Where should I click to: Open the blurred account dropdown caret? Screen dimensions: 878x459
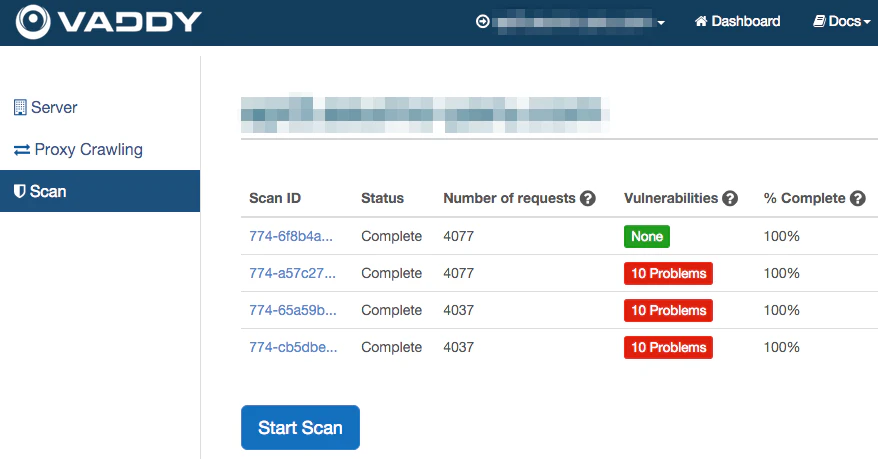tap(661, 23)
